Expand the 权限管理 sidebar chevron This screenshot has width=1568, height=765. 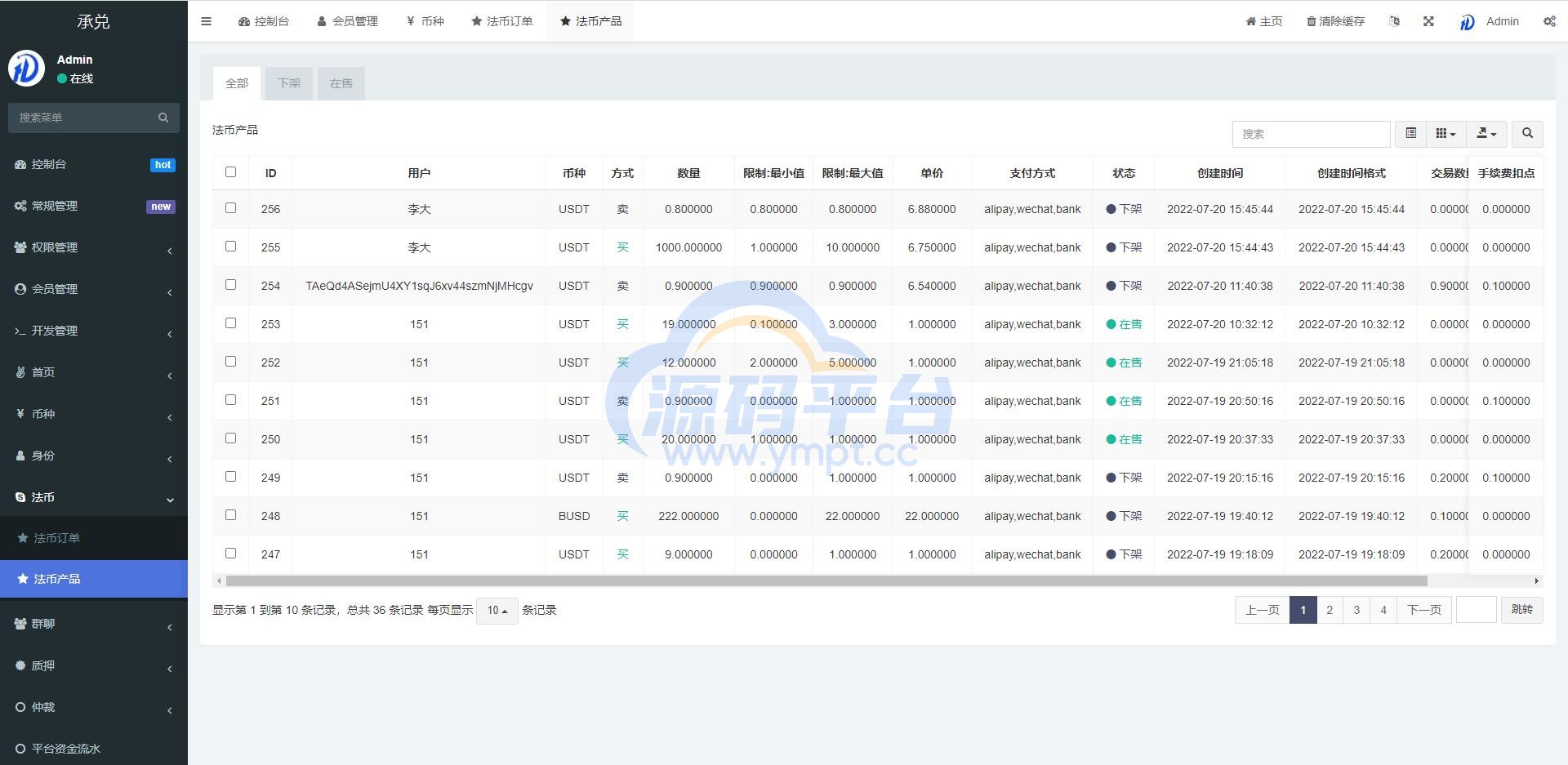pos(170,251)
